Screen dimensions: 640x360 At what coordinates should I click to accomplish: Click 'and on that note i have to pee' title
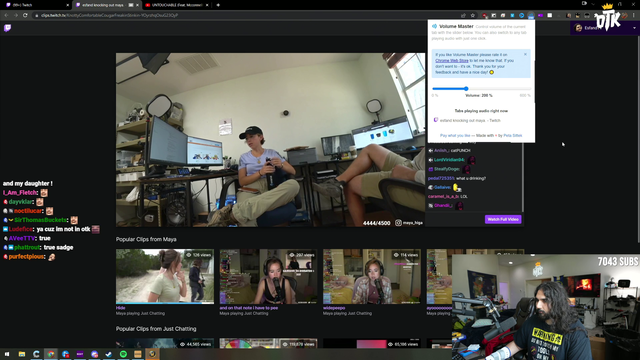[249, 308]
